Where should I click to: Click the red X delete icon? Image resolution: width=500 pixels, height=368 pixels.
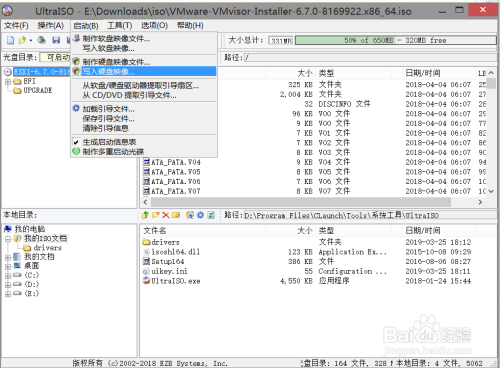click(166, 215)
